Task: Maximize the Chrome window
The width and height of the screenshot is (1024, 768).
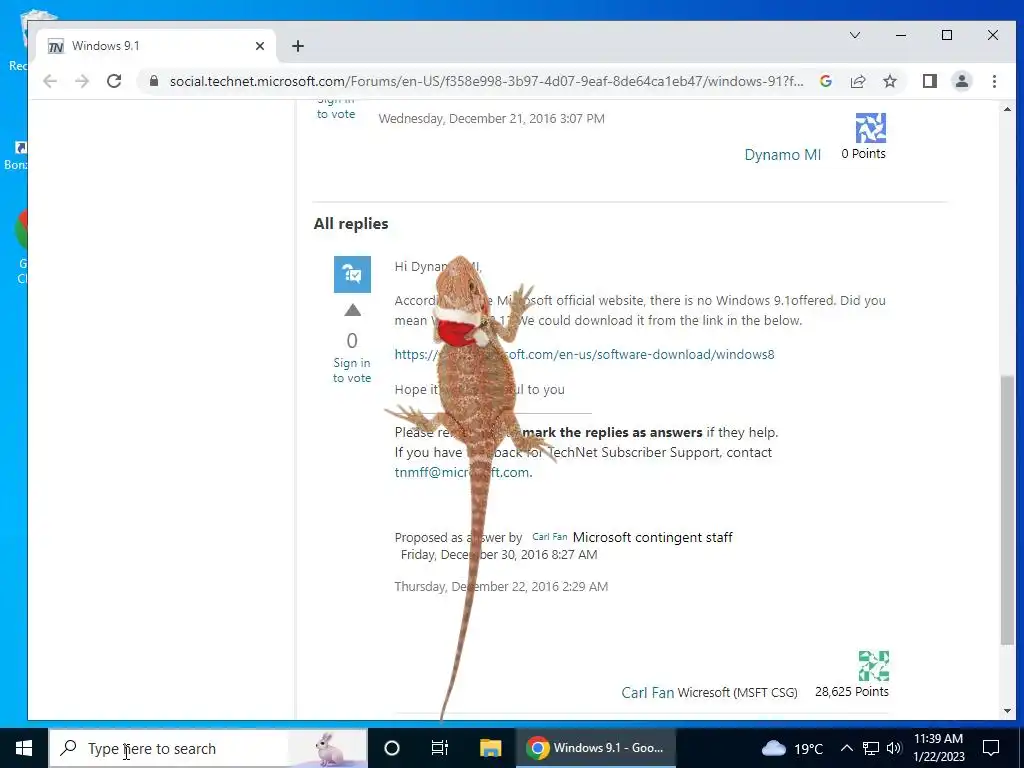Action: (946, 35)
